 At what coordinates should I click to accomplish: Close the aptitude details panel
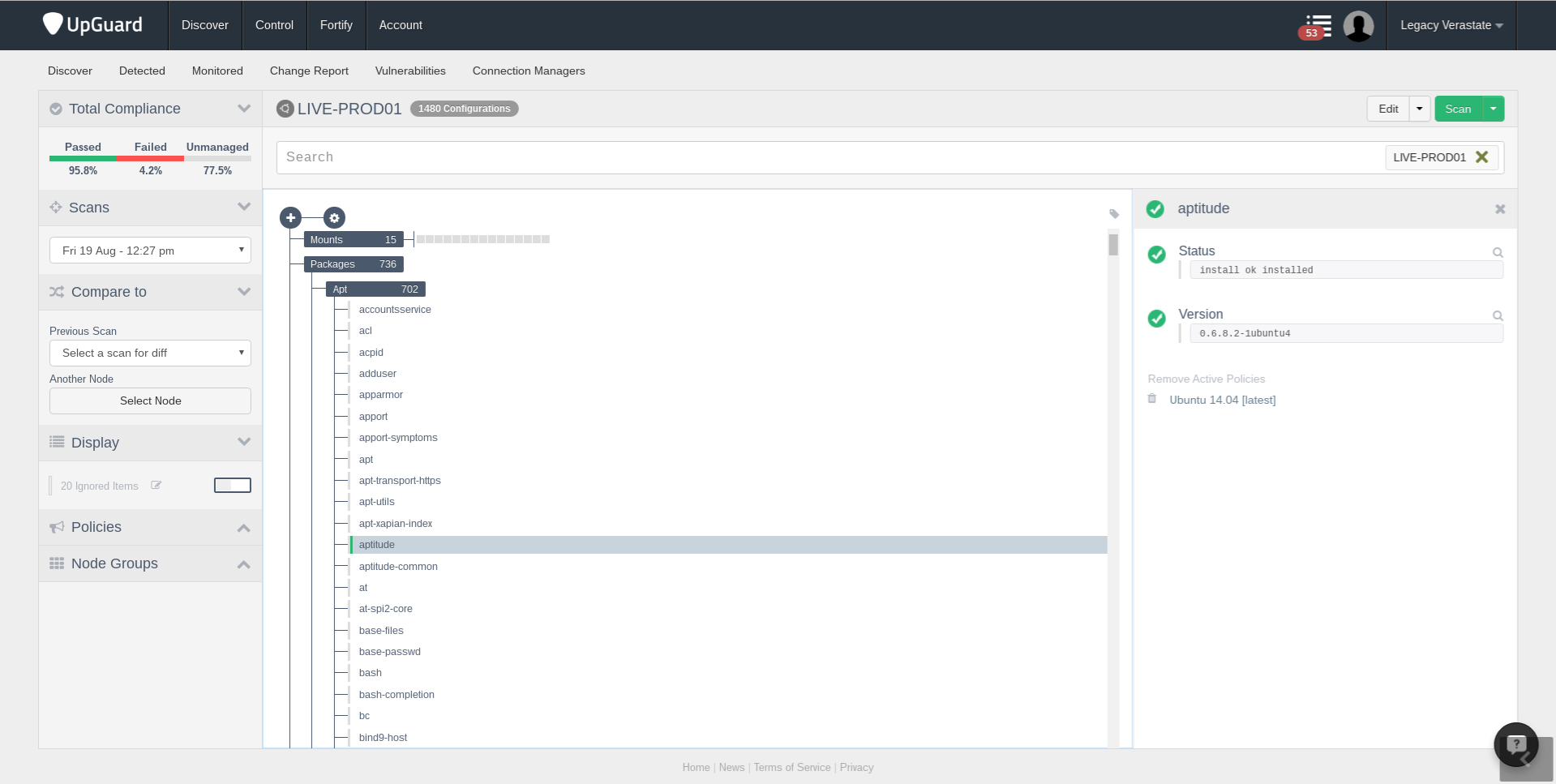tap(1500, 209)
